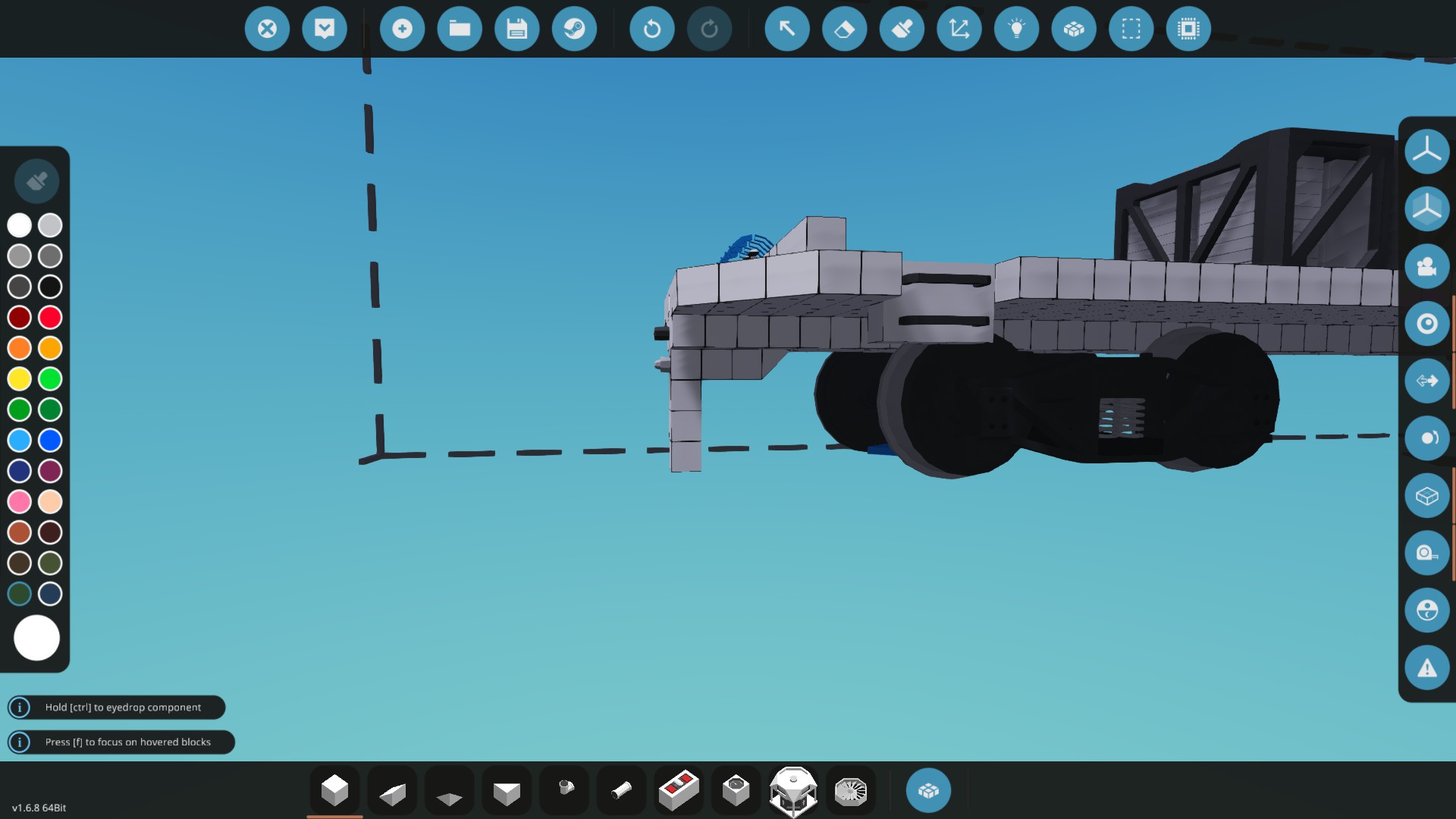Select the eraser delete tool
The width and height of the screenshot is (1456, 819).
coord(844,29)
